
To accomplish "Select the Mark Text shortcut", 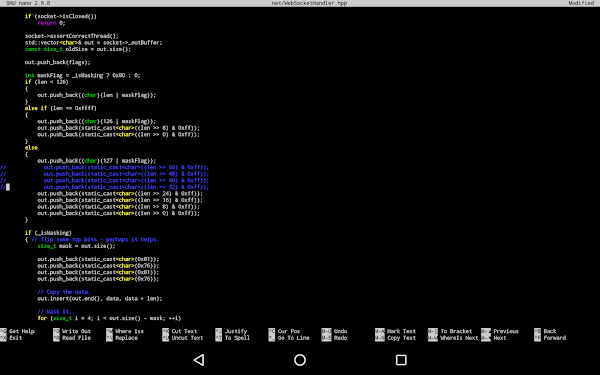I will 401,331.
